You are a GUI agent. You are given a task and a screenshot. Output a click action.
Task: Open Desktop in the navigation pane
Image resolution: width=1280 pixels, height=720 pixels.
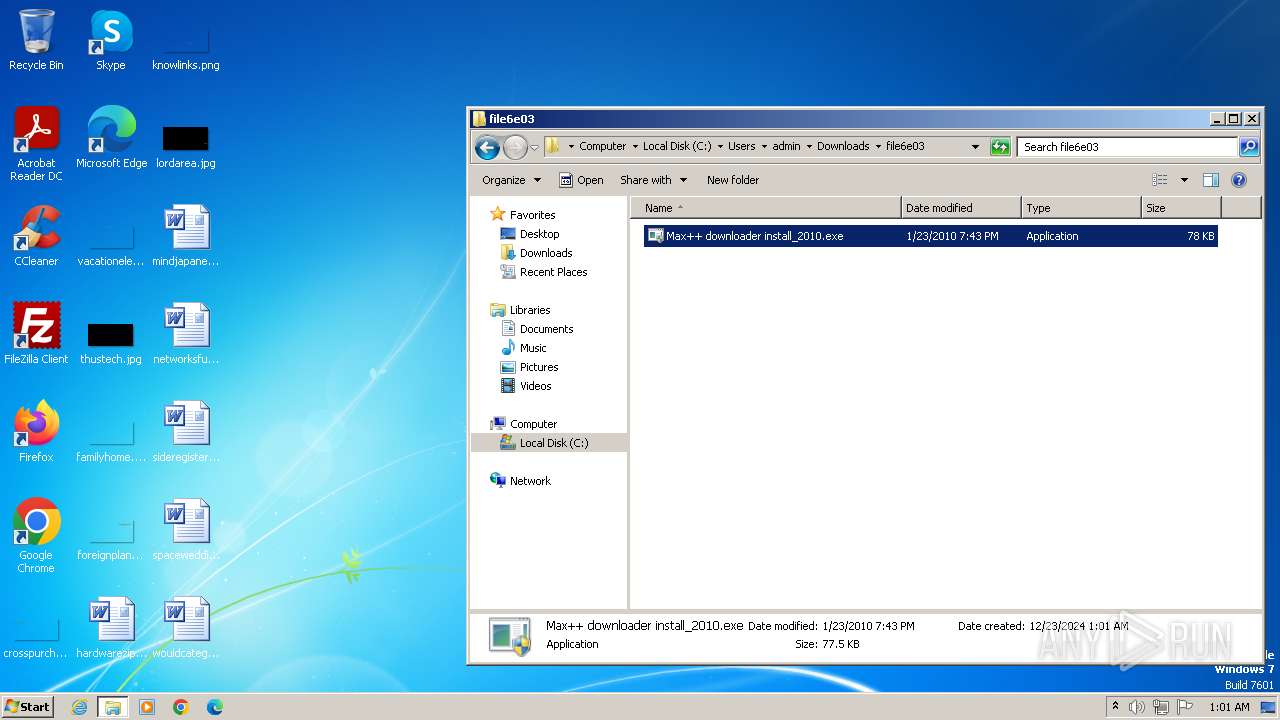coord(539,234)
